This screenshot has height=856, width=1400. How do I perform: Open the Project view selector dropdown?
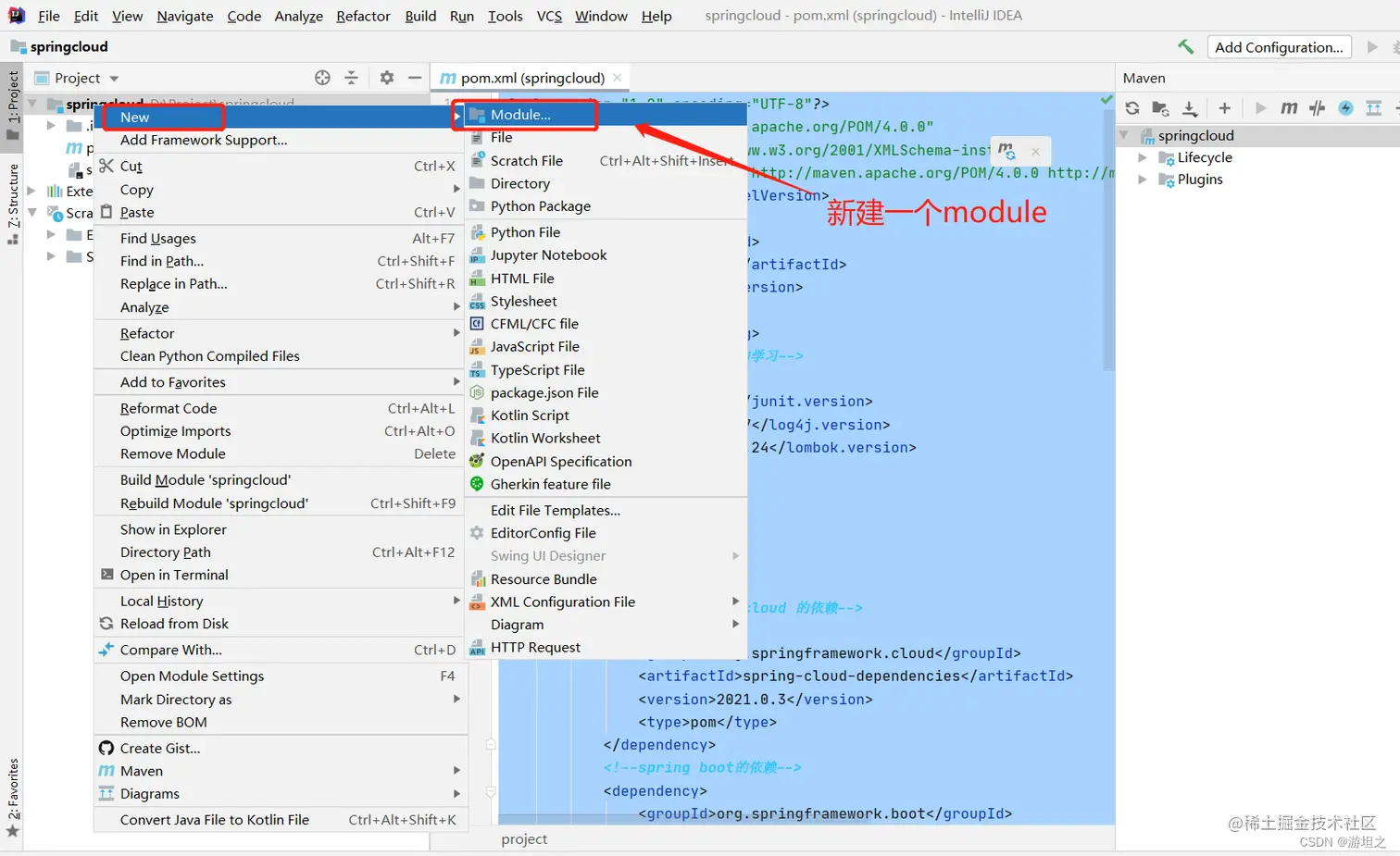77,78
